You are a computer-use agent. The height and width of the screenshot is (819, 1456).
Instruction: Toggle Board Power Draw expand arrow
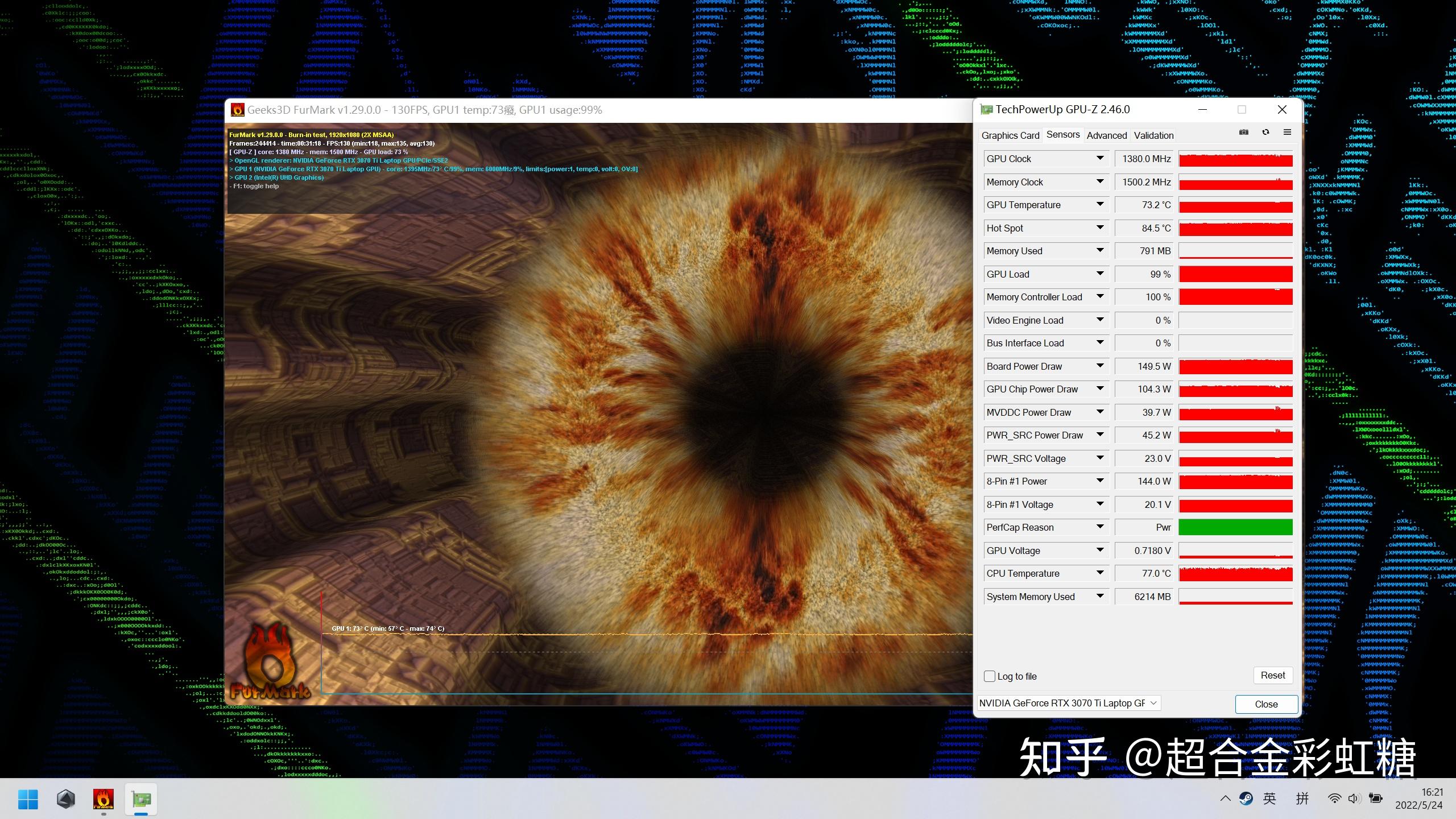(1099, 365)
